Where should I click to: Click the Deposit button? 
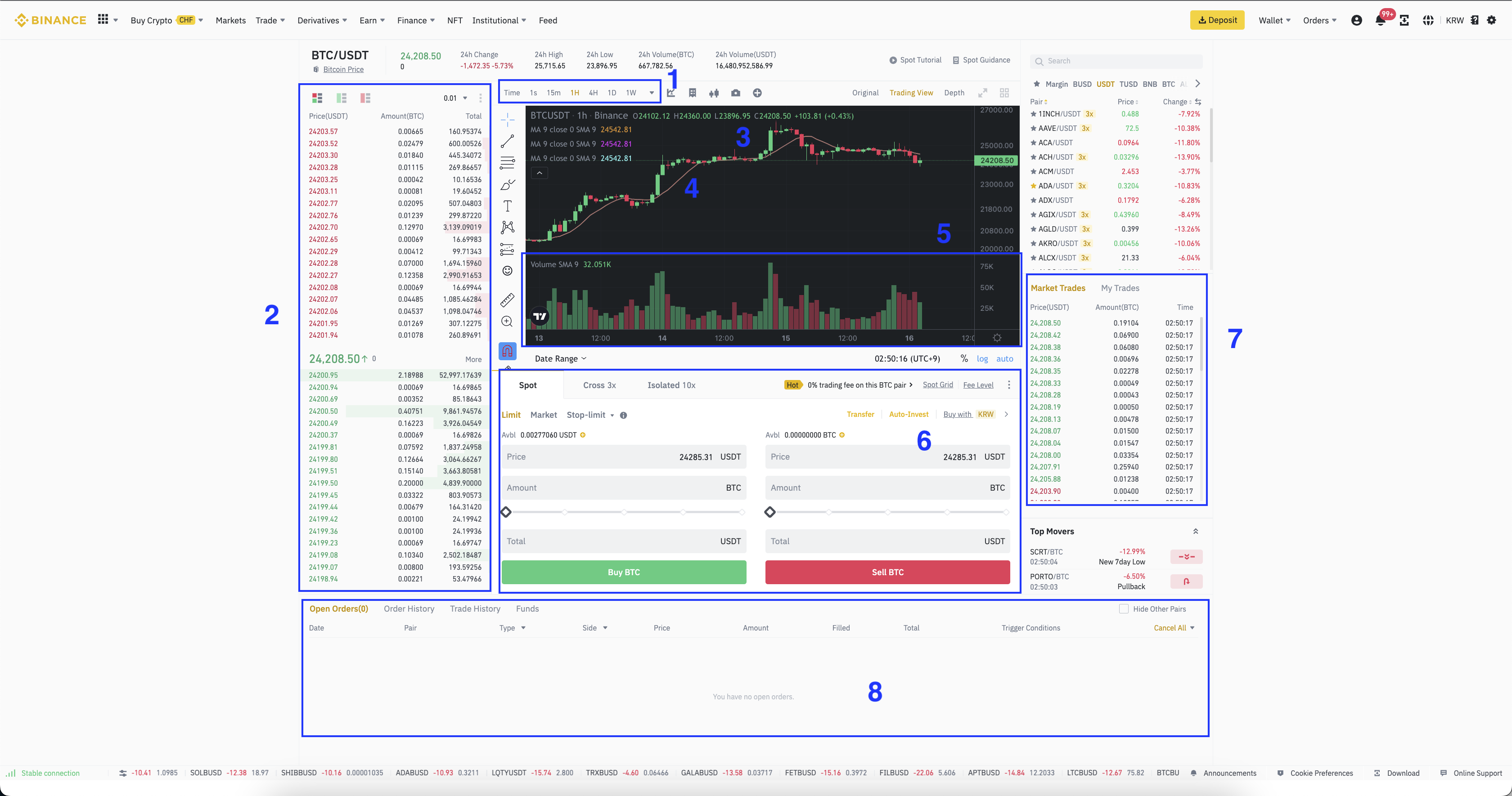pyautogui.click(x=1217, y=20)
